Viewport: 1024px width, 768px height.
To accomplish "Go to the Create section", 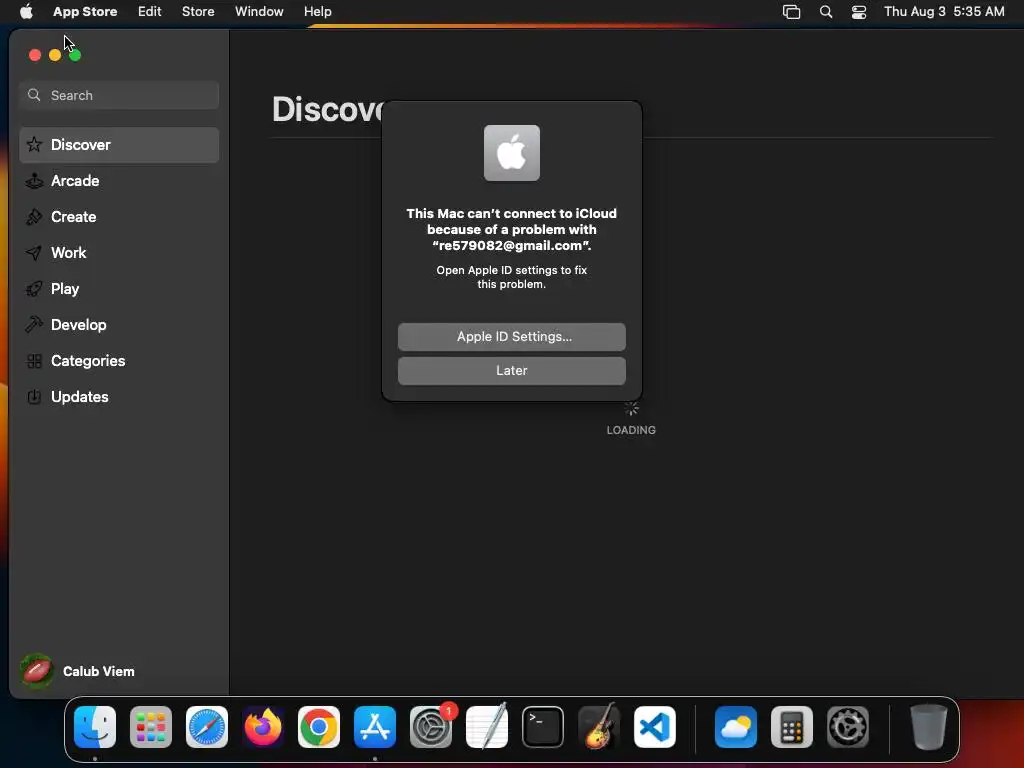I will (119, 217).
